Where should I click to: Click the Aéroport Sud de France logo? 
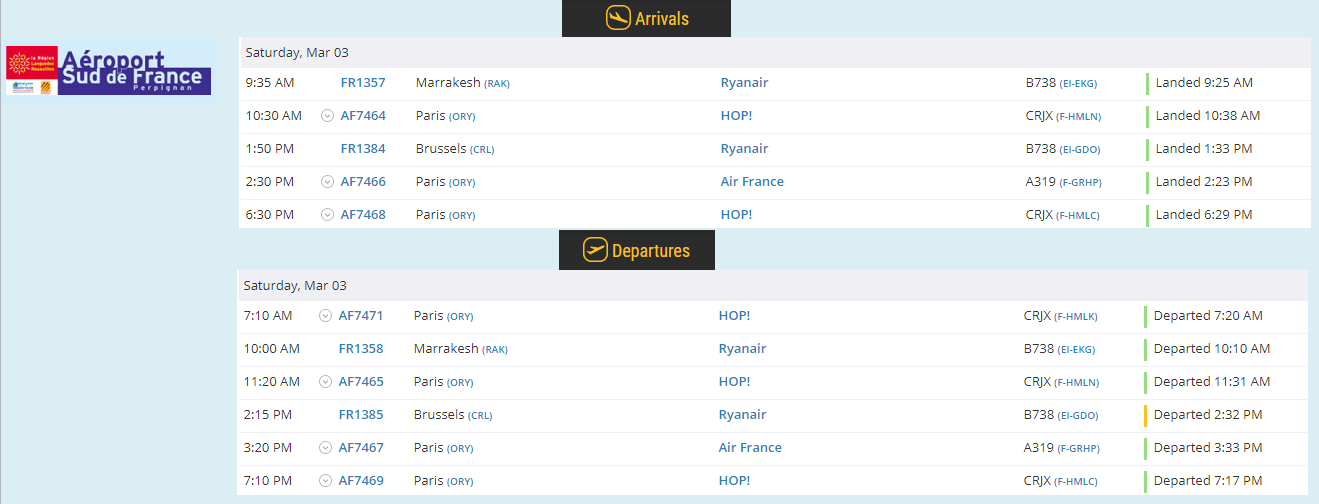(x=110, y=69)
